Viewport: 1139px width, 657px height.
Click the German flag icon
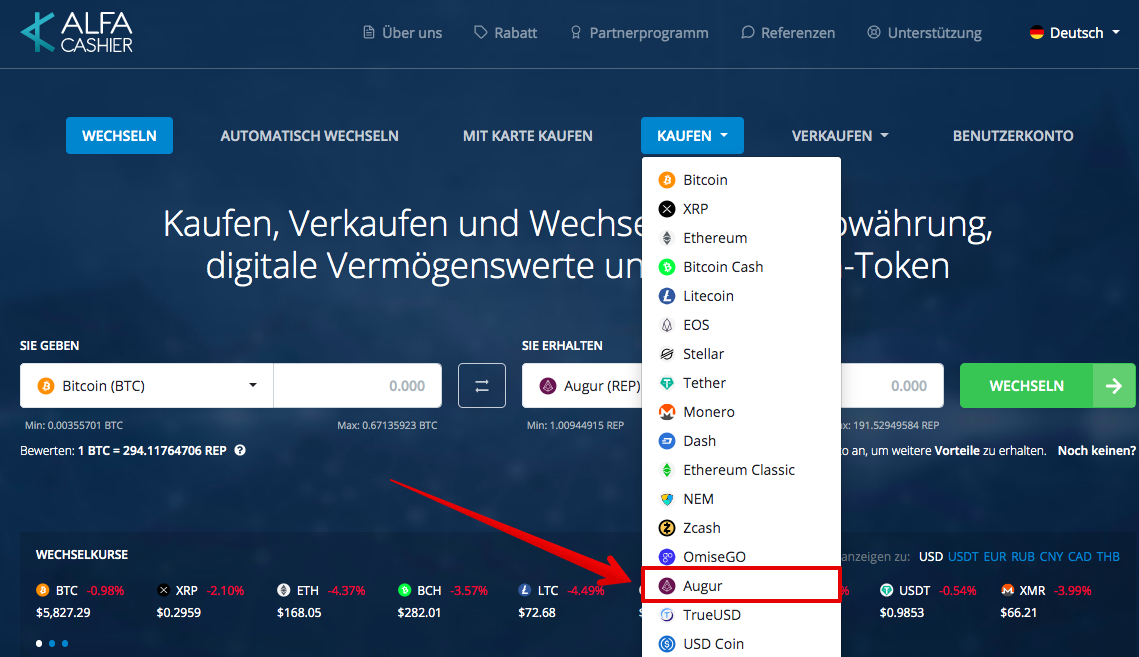(x=1037, y=33)
